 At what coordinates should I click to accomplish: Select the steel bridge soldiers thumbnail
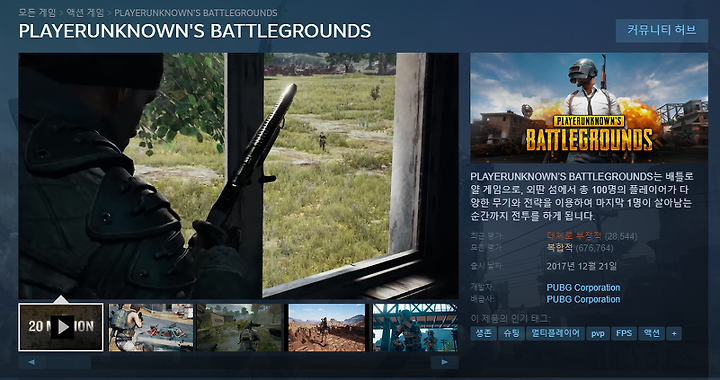(415, 327)
